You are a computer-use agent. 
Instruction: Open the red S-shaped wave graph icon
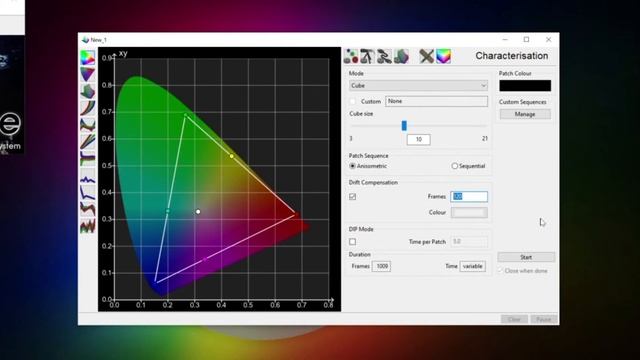[88, 209]
